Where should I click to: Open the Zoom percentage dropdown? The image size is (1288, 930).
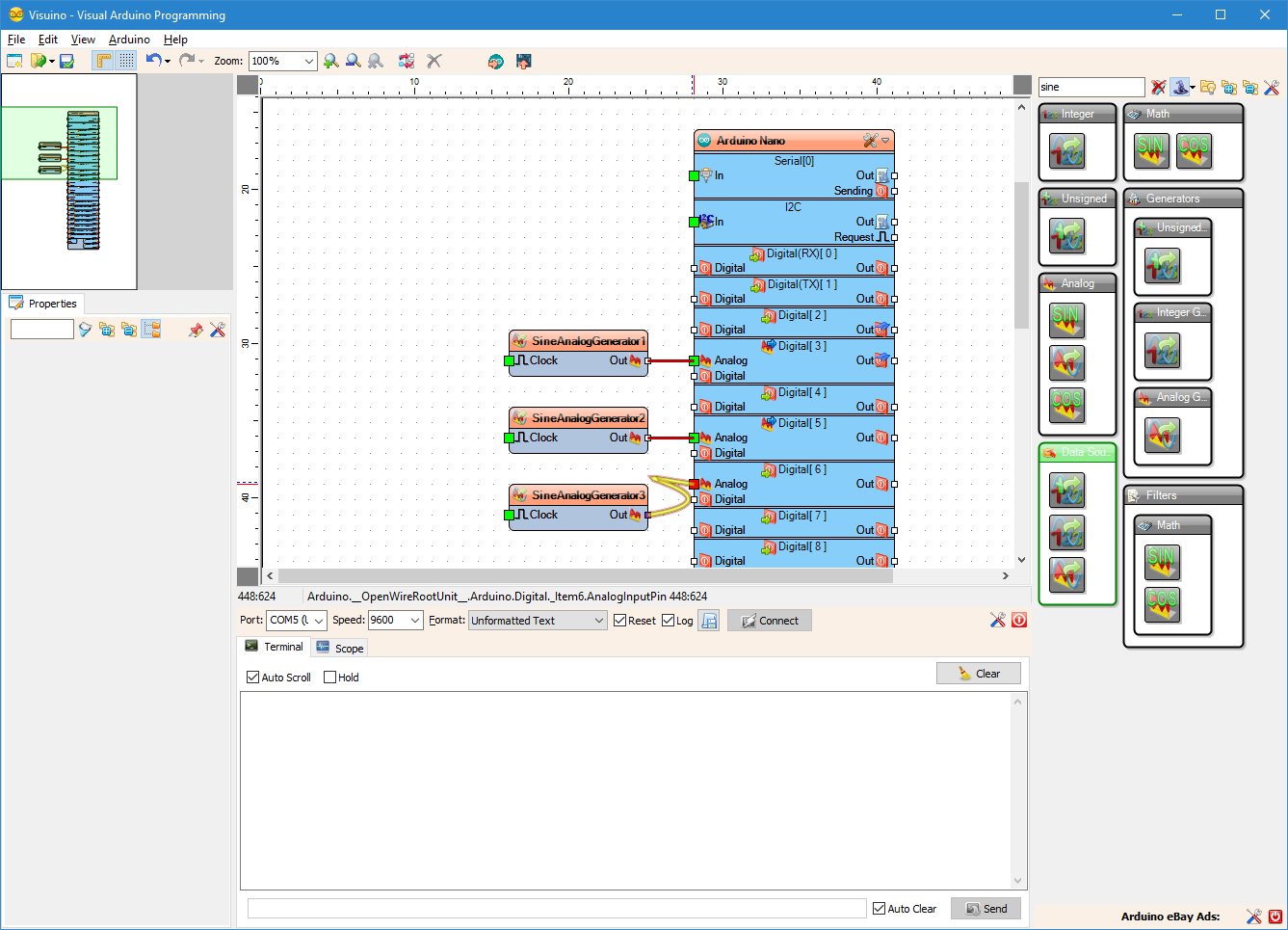tap(282, 61)
